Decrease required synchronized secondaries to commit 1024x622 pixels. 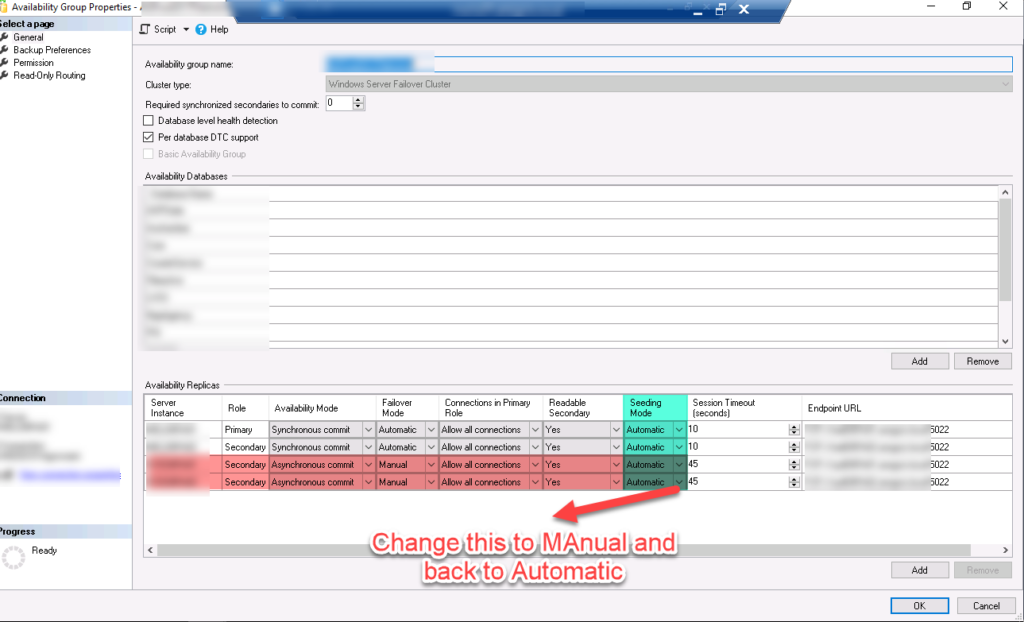pos(358,106)
